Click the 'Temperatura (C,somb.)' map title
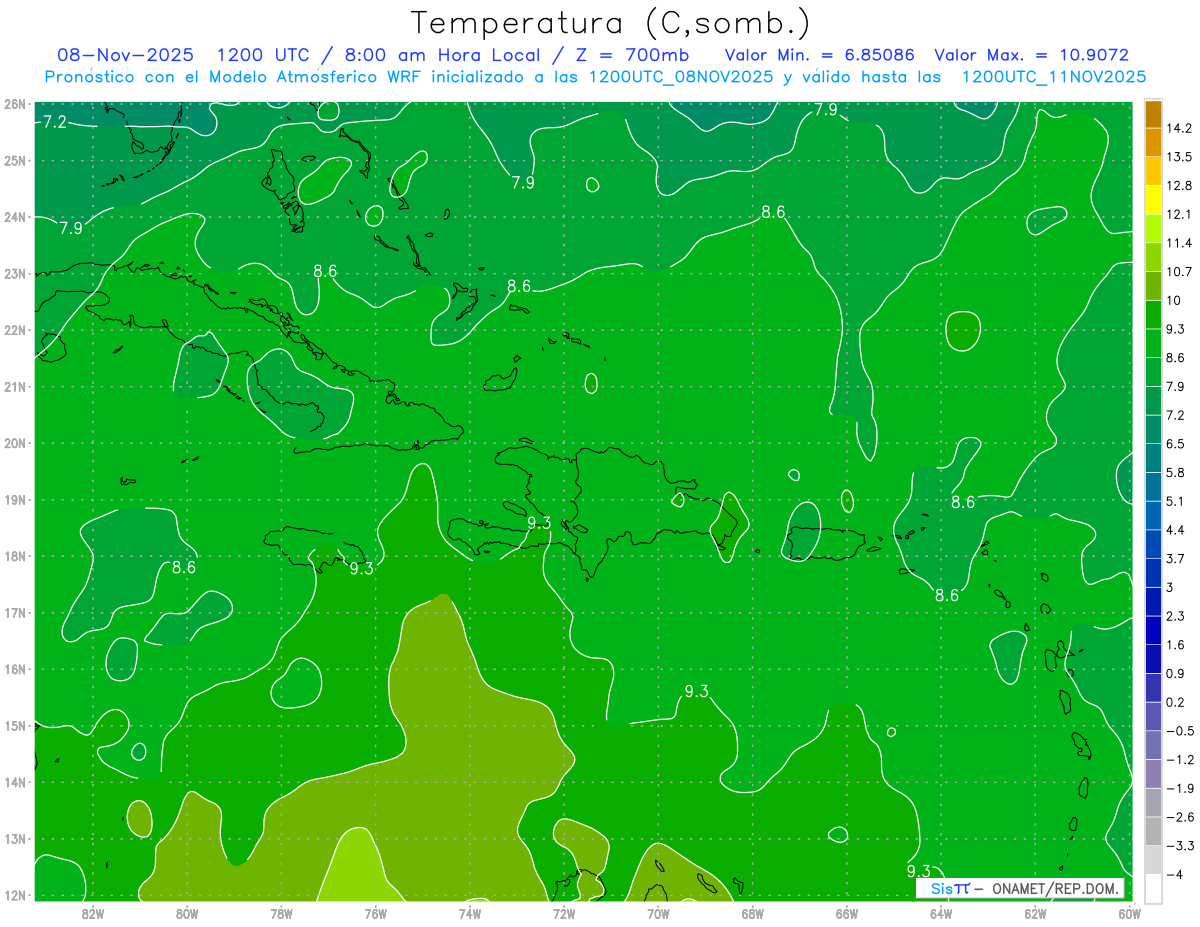The width and height of the screenshot is (1200, 927). click(x=610, y=22)
